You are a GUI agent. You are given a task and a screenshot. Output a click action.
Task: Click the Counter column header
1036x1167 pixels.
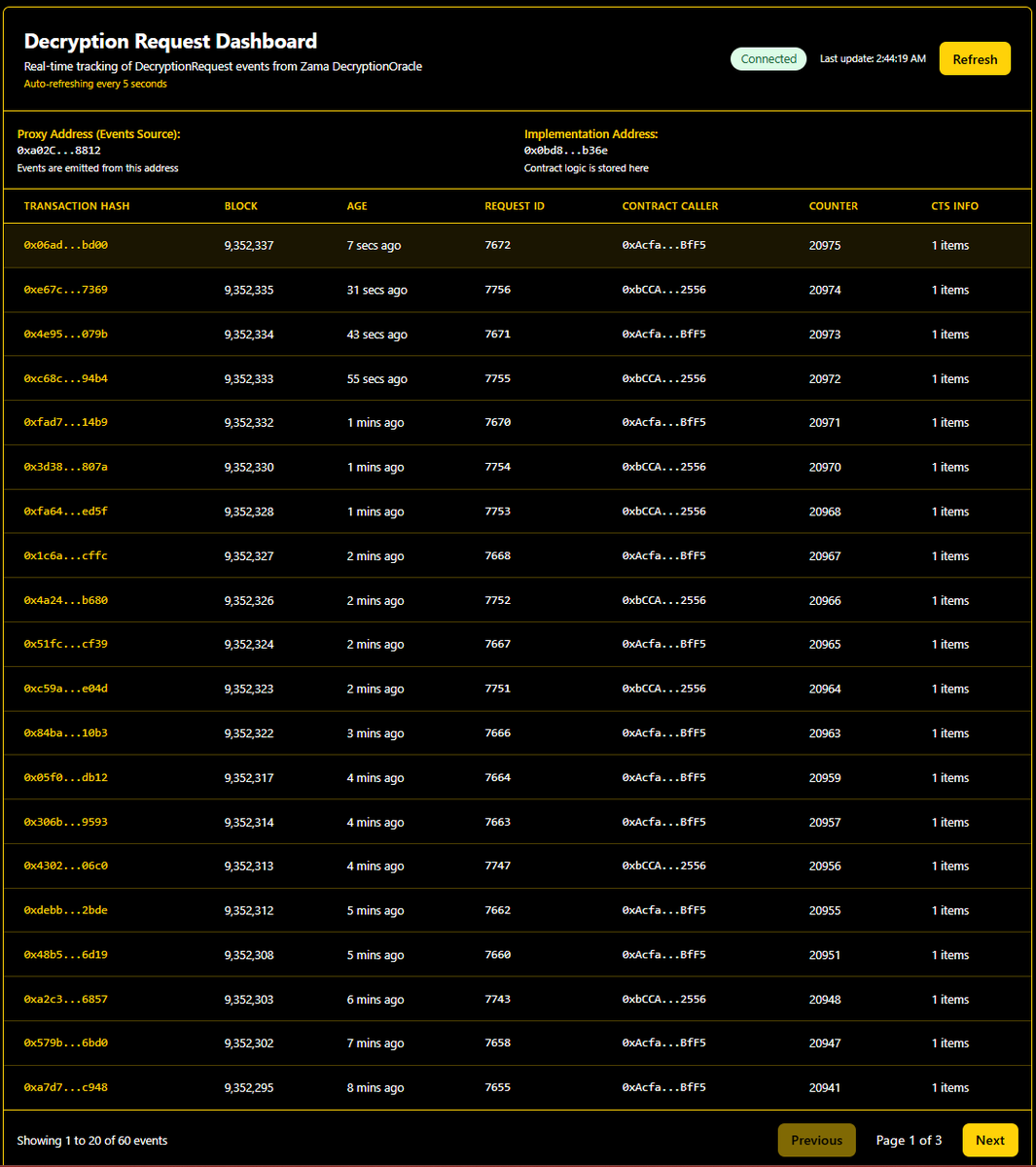pos(834,206)
